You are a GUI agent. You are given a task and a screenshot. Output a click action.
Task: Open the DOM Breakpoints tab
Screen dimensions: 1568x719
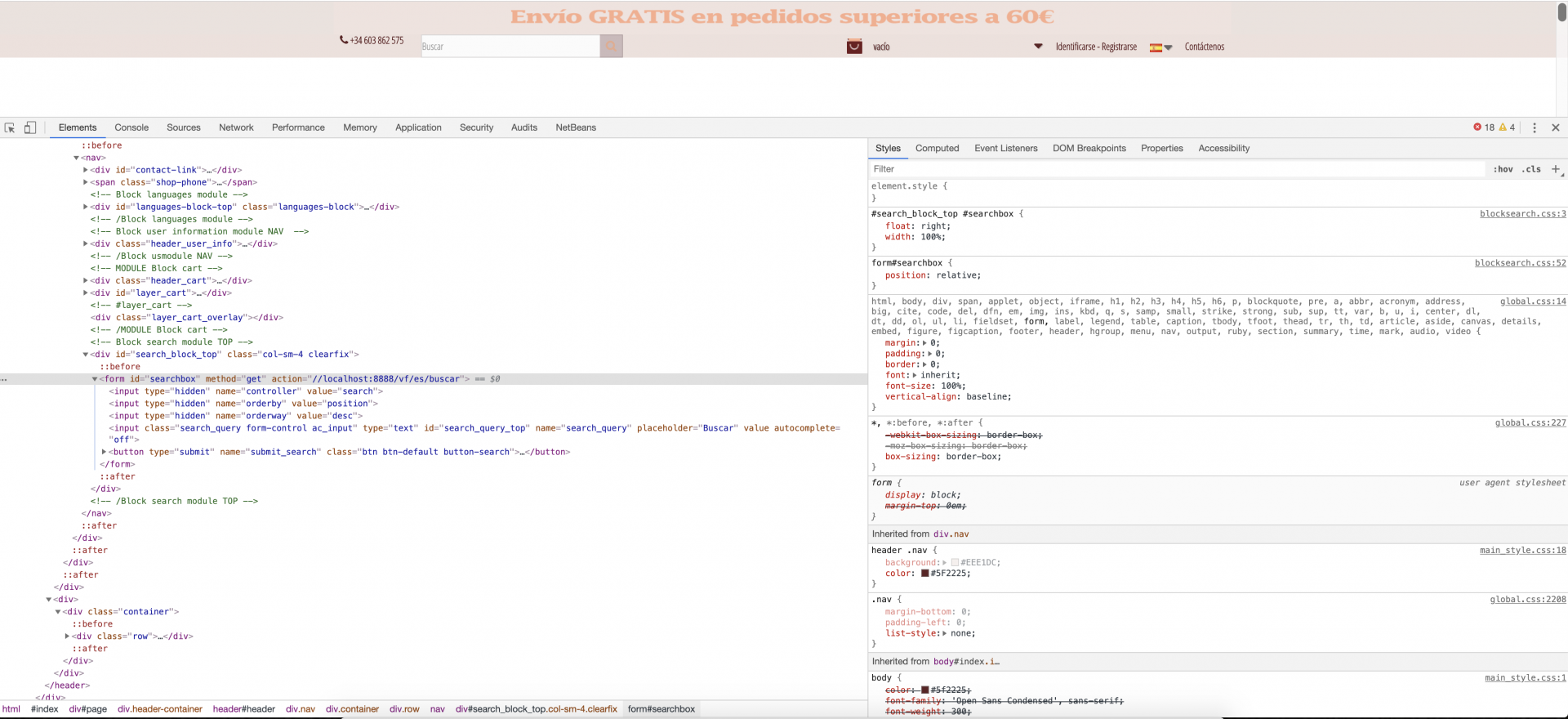click(1089, 149)
